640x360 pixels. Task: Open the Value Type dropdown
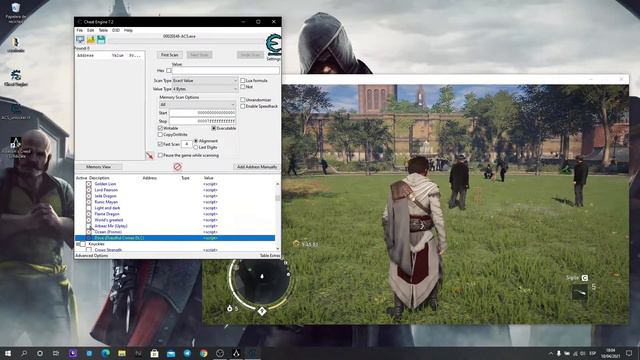tap(205, 89)
